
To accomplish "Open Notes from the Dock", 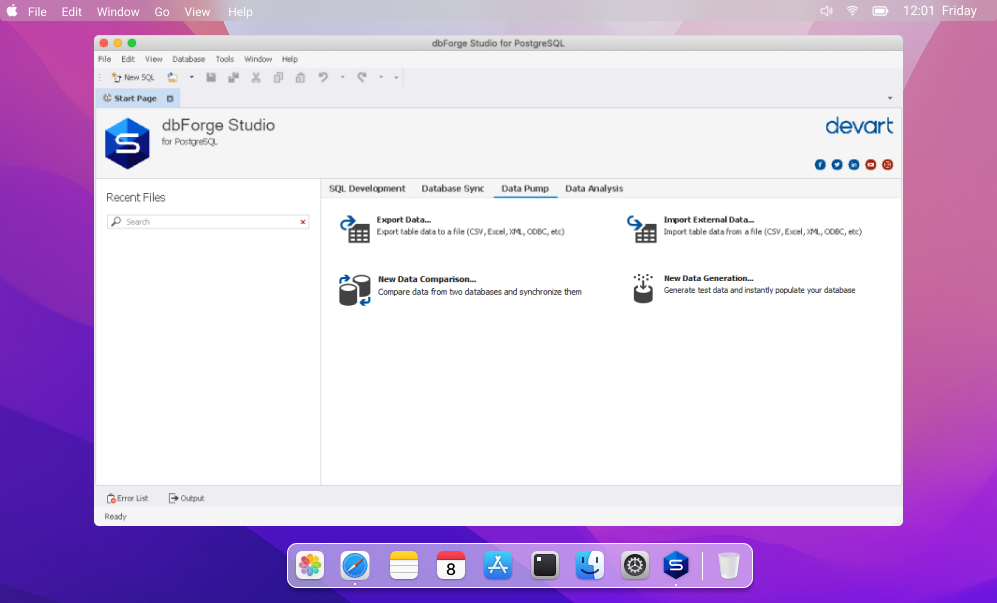I will pos(404,565).
